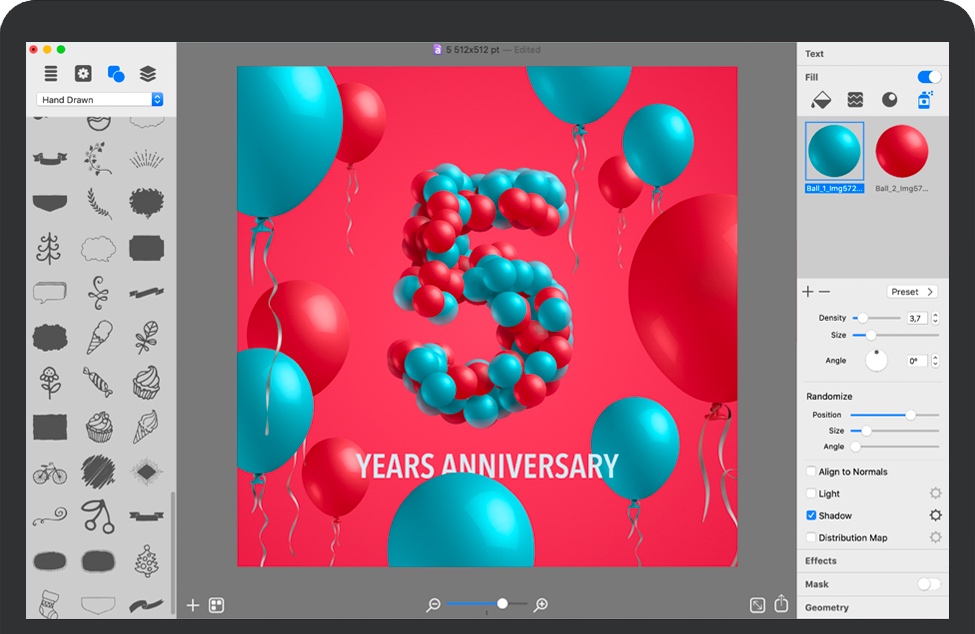975x634 pixels.
Task: Click the share icon at bottom right
Action: tap(782, 605)
